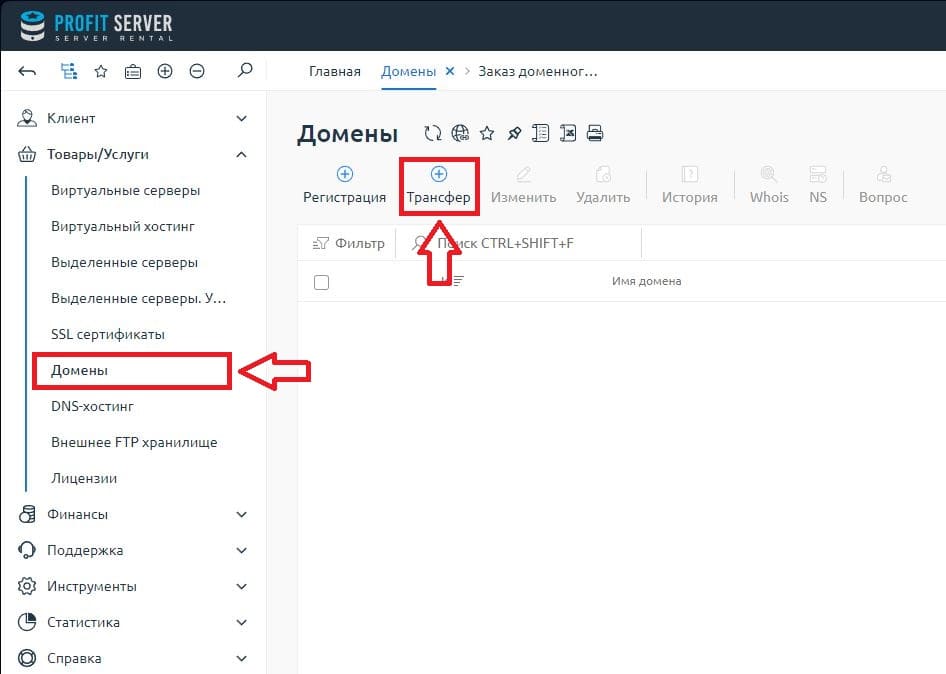Switch to the Главная tab
This screenshot has width=946, height=674.
click(x=335, y=71)
